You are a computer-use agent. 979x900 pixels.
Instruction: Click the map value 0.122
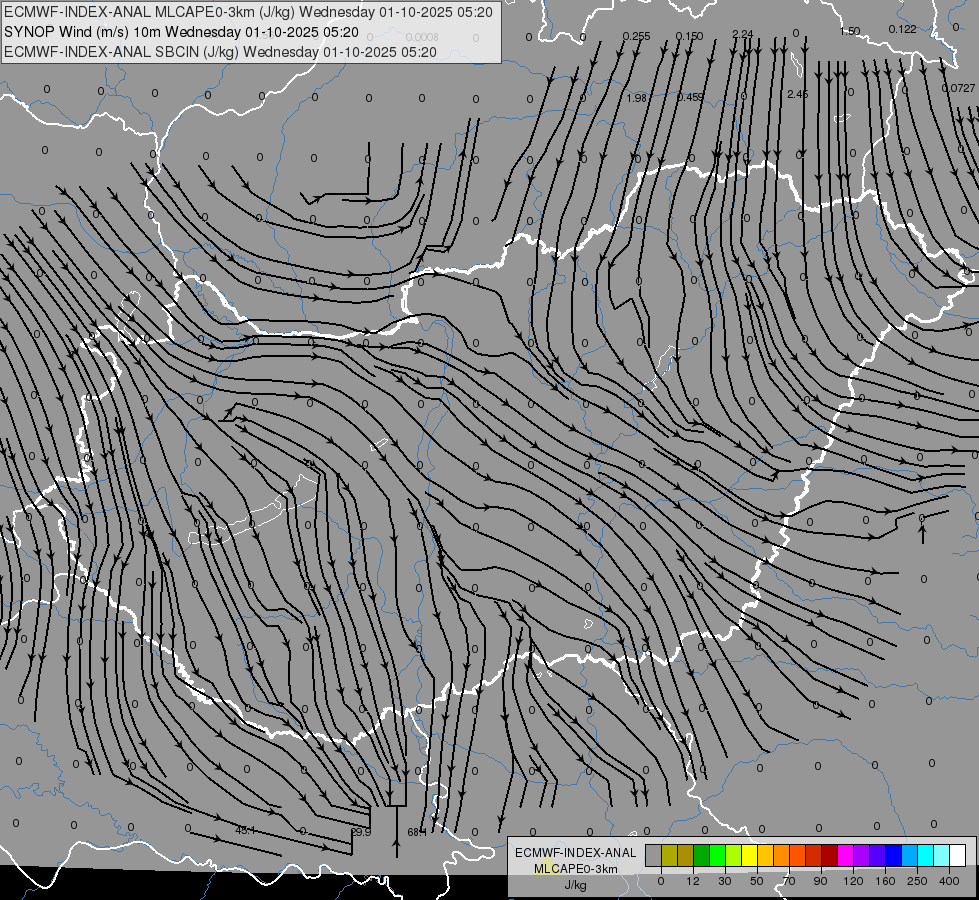[902, 29]
